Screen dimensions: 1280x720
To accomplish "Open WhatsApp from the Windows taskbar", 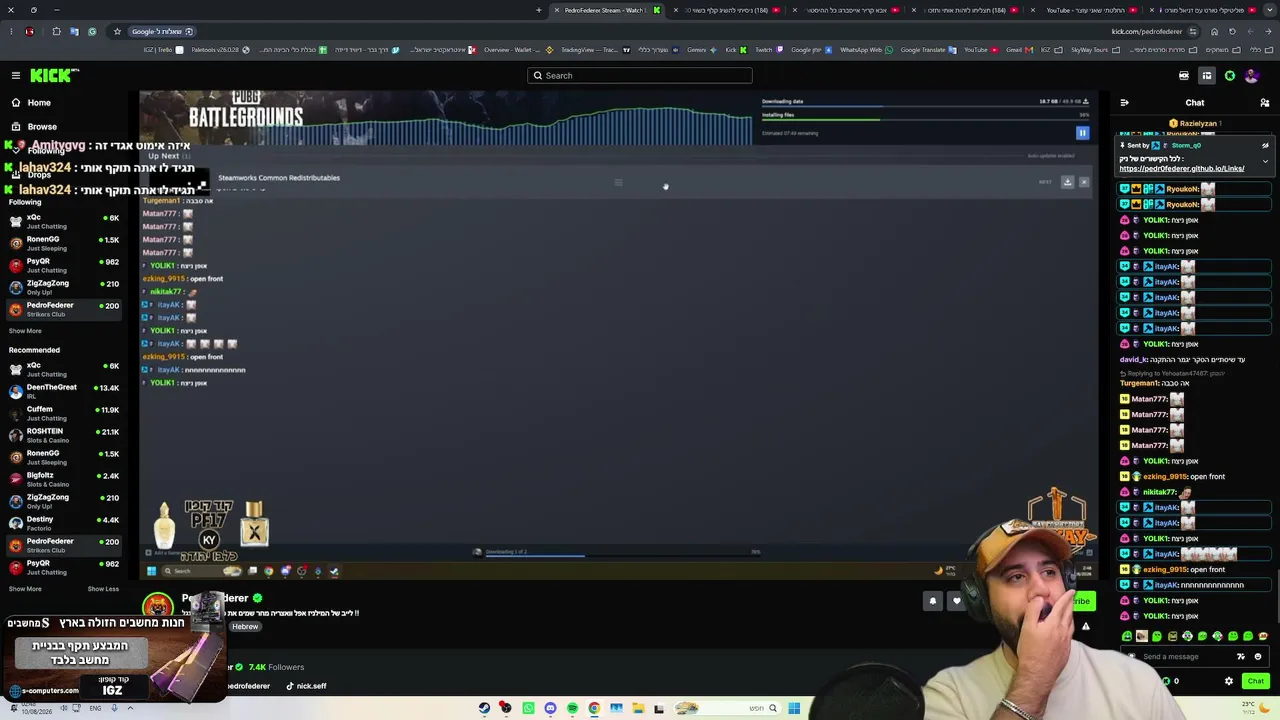I will (528, 708).
